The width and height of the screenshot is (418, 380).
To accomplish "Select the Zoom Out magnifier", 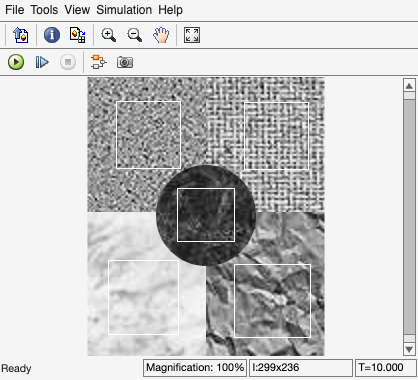I will point(135,35).
